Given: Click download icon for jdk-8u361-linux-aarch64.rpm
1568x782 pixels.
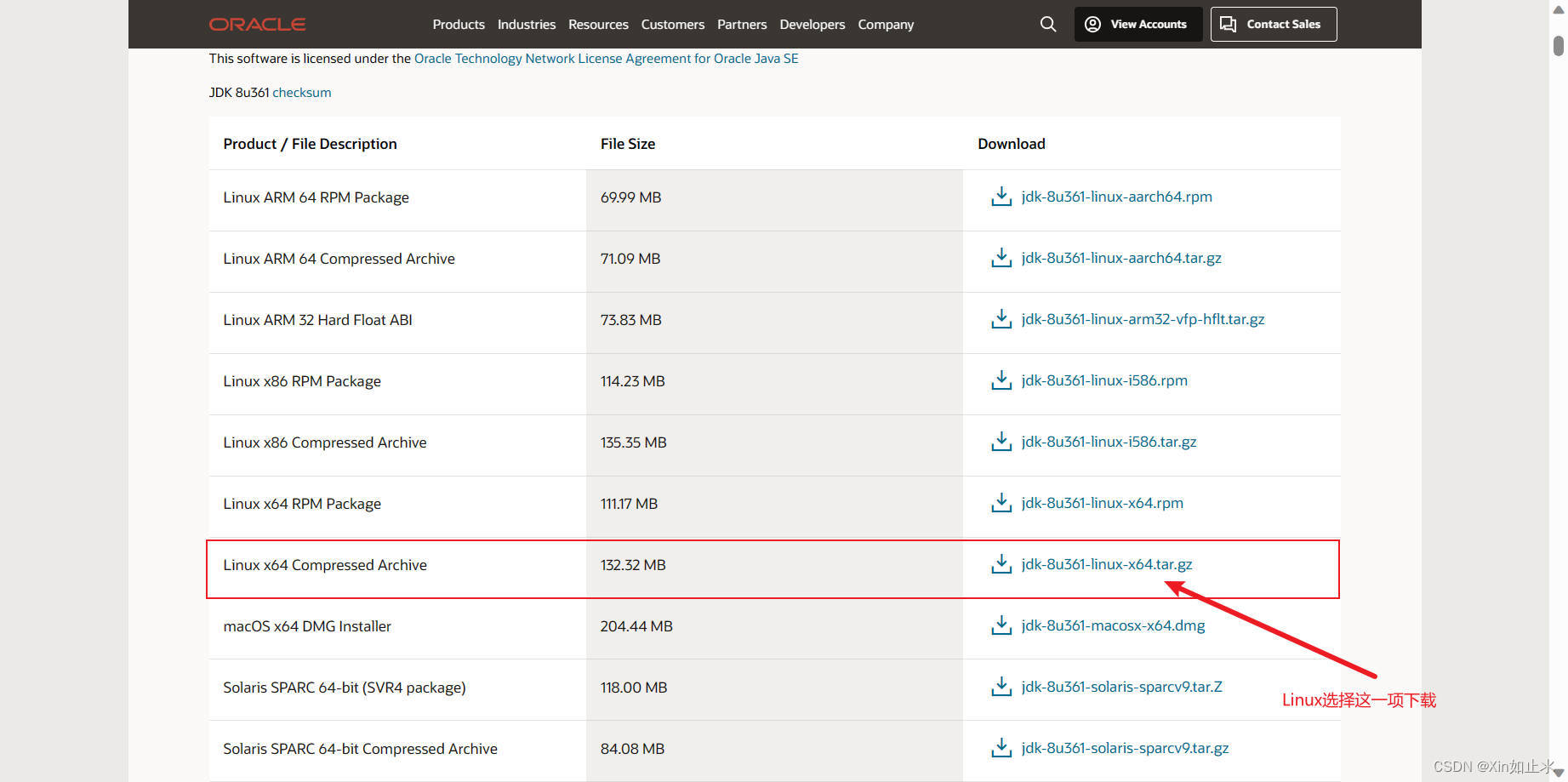Looking at the screenshot, I should pyautogui.click(x=1001, y=197).
